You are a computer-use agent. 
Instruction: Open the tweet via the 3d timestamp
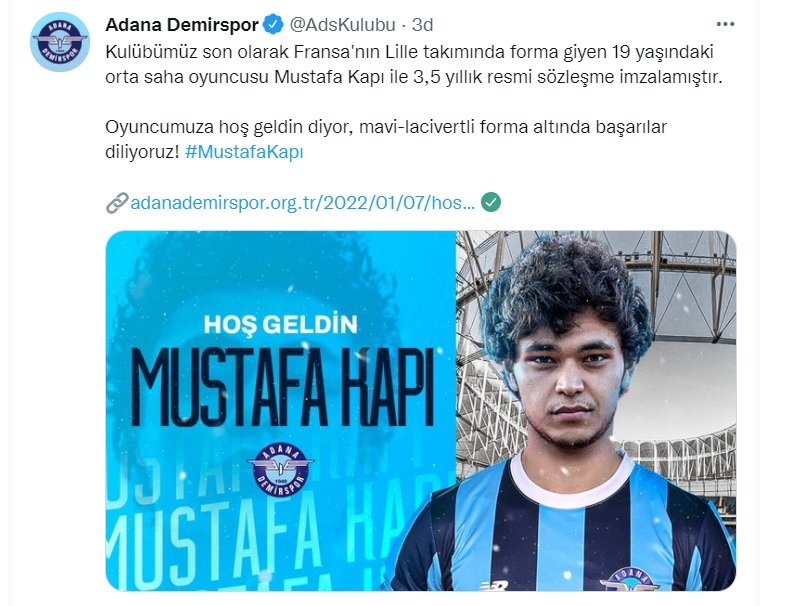pos(423,25)
